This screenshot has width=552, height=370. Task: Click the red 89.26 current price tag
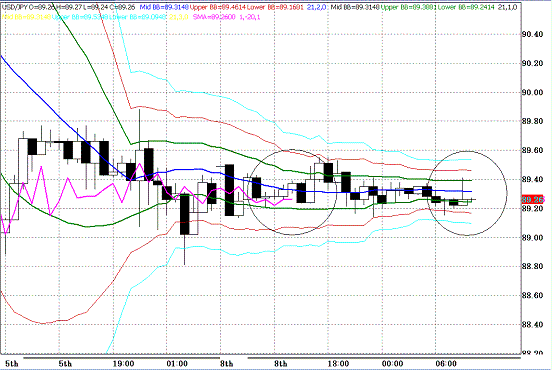pyautogui.click(x=533, y=200)
